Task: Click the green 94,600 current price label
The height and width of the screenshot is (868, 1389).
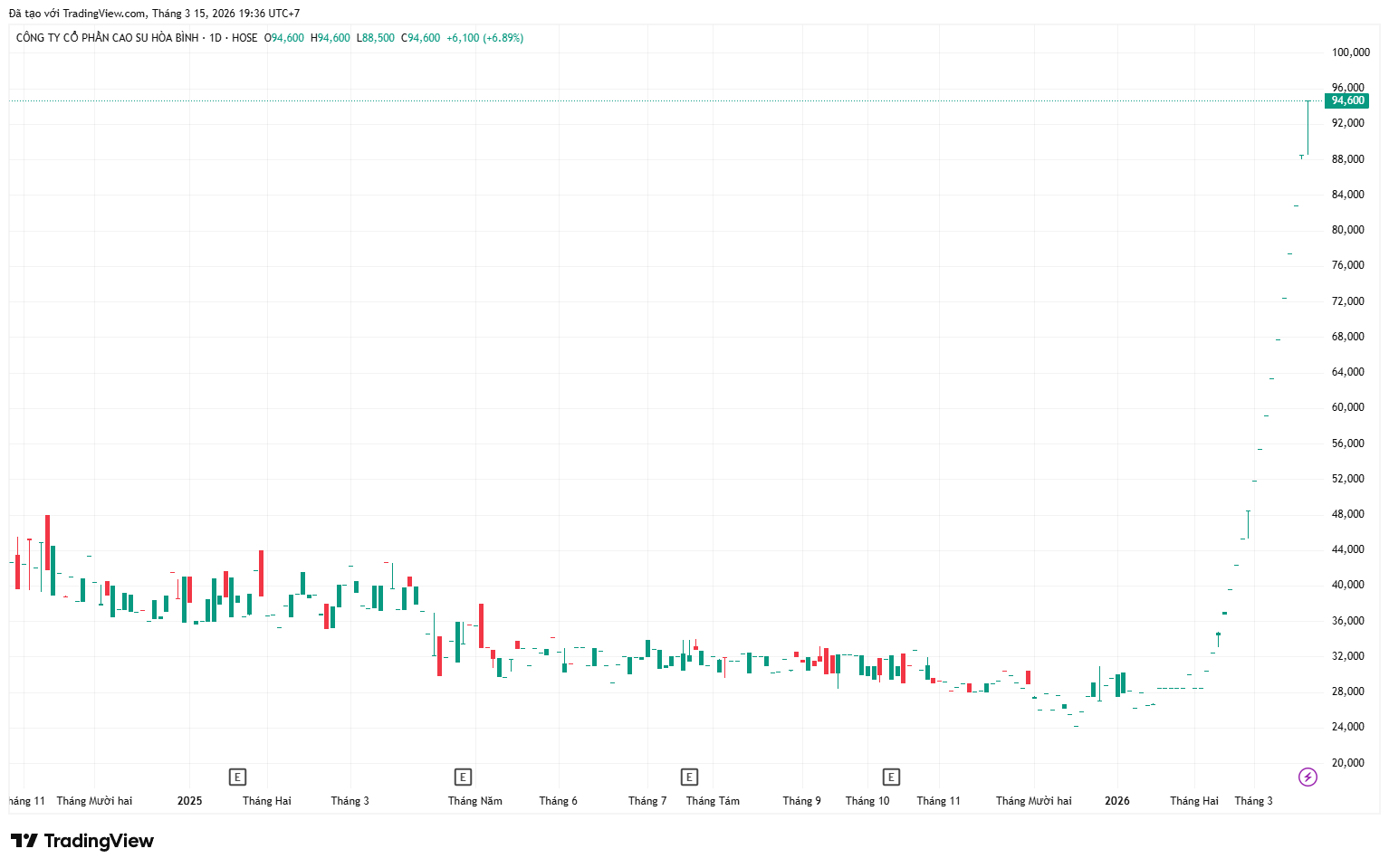Action: click(x=1347, y=100)
